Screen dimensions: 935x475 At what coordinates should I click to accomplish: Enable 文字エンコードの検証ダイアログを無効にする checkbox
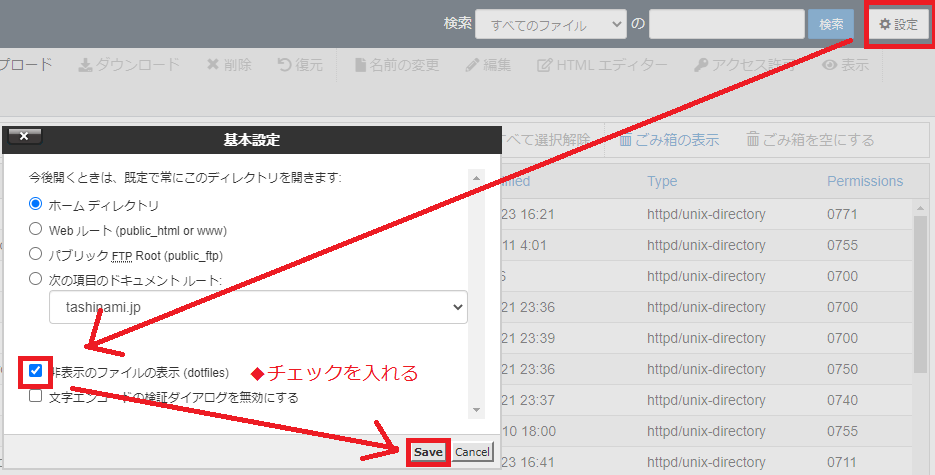pyautogui.click(x=36, y=396)
